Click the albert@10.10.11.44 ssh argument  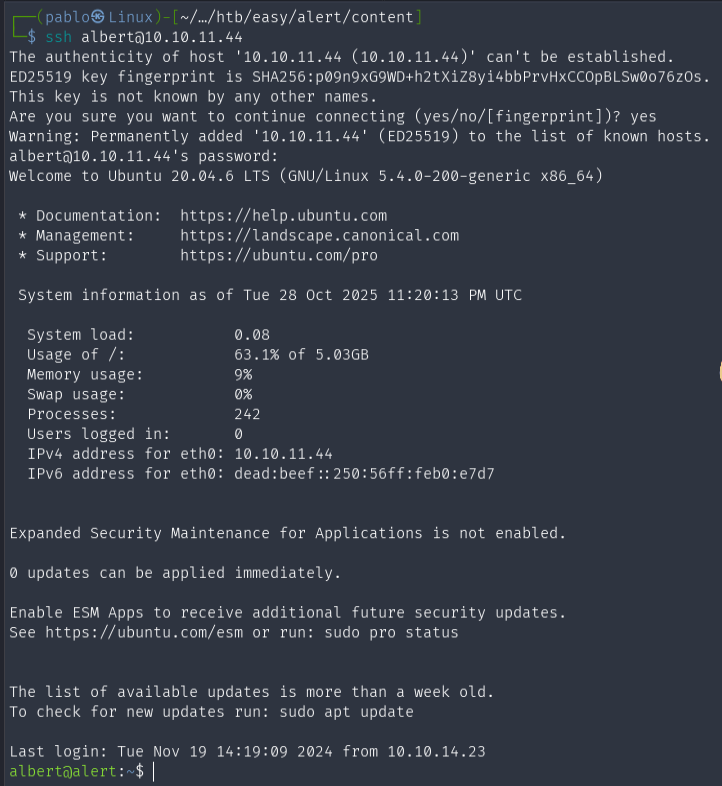162,37
